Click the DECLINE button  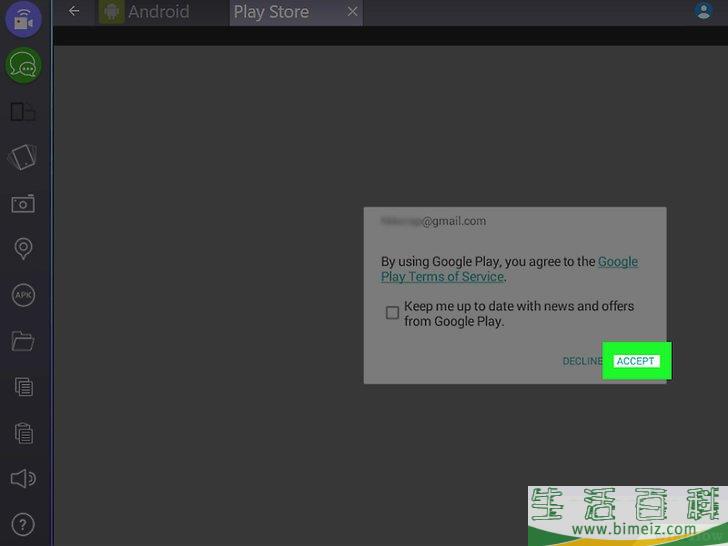(x=582, y=361)
